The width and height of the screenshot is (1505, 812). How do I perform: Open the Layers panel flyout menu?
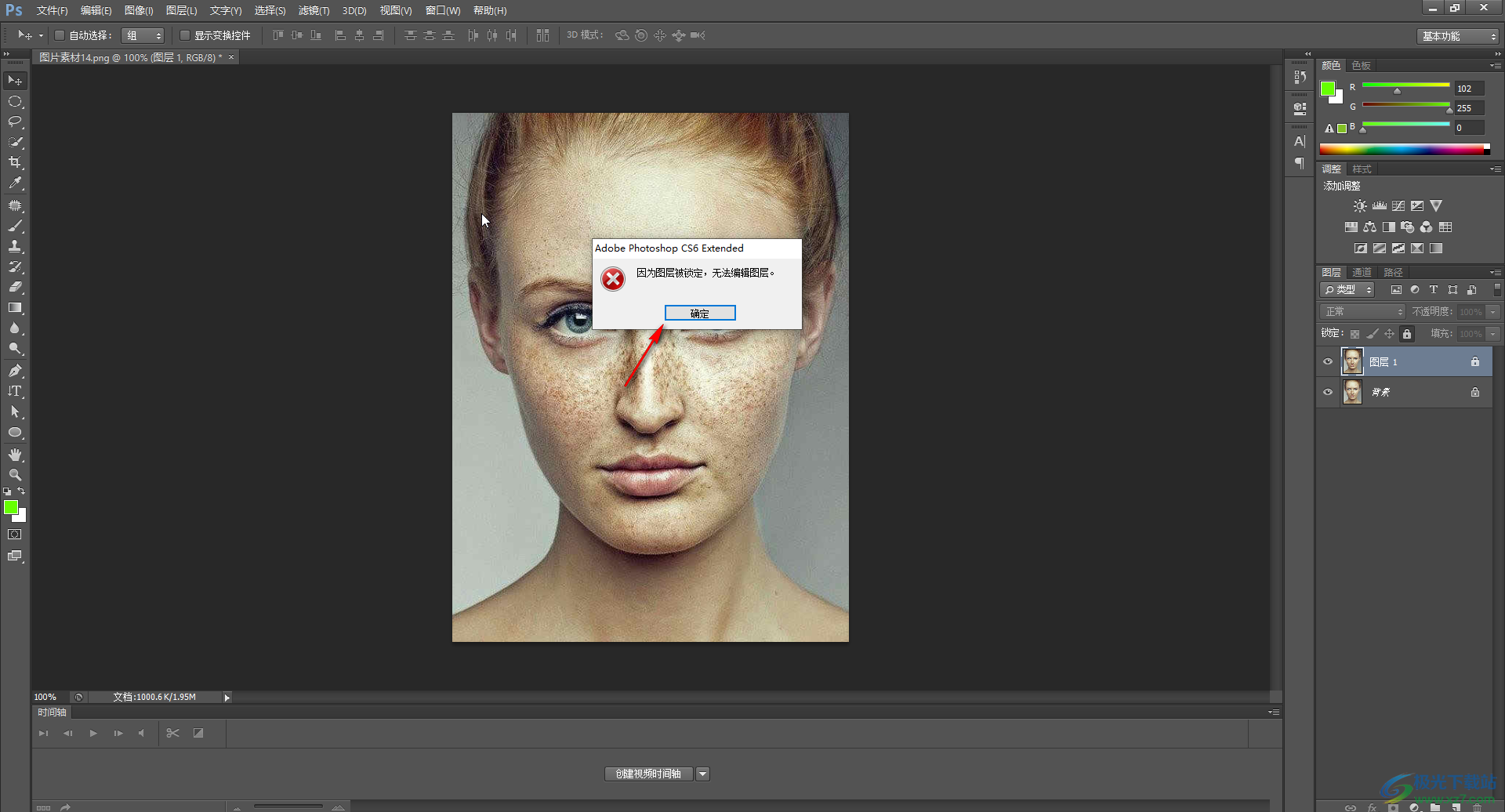coord(1496,273)
